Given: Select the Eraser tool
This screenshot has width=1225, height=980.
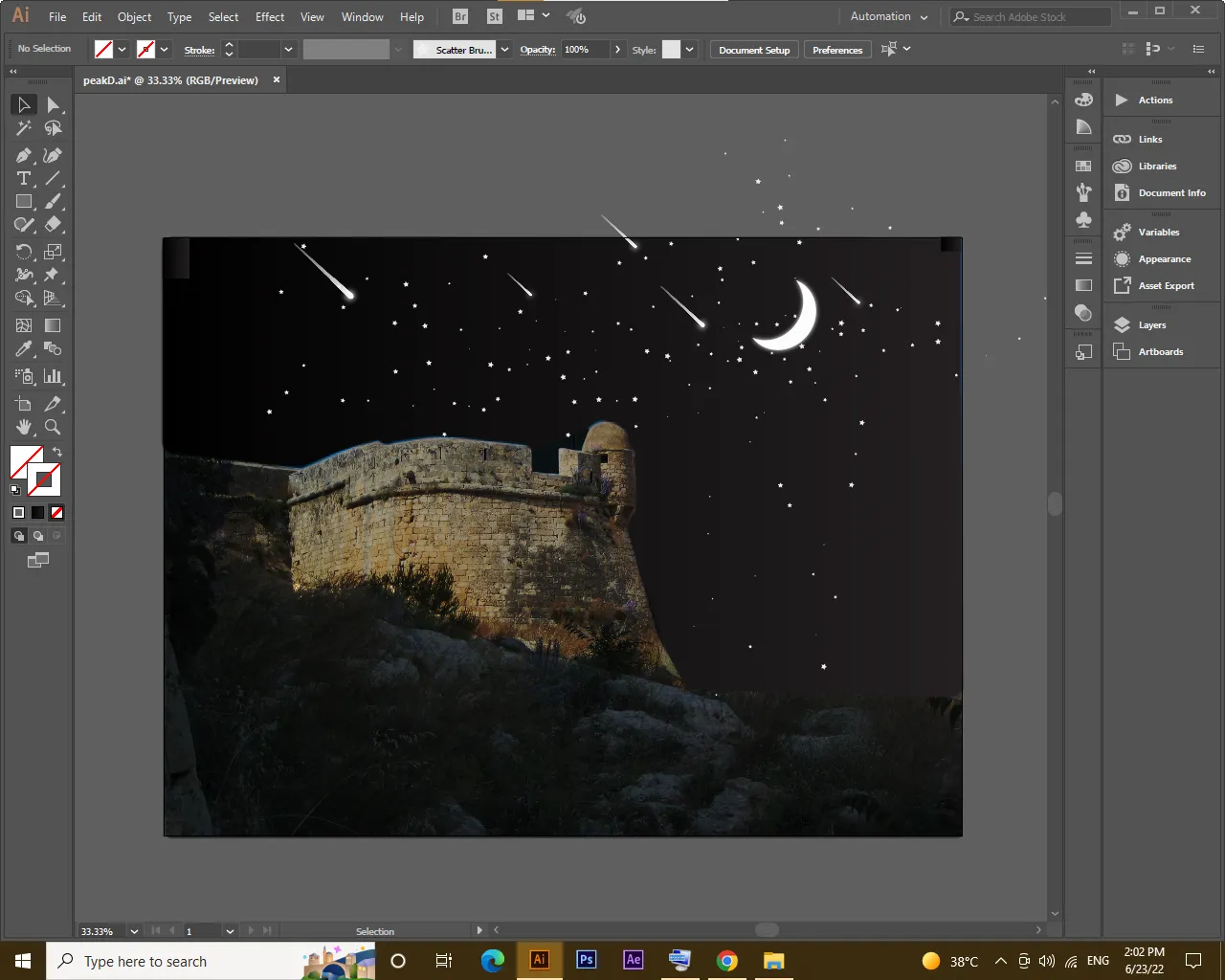Looking at the screenshot, I should pos(54,225).
